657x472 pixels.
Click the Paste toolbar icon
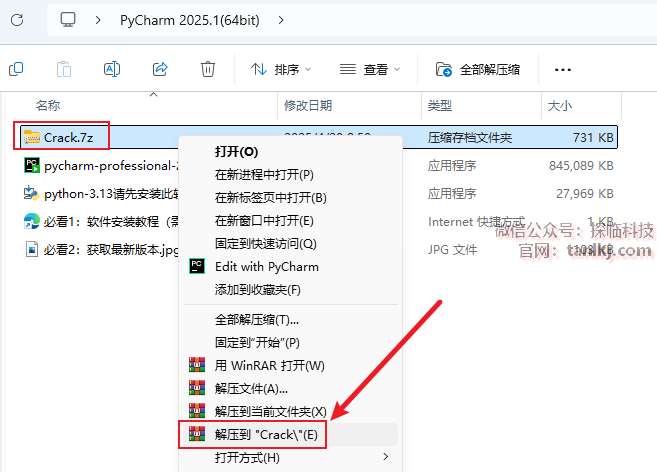point(64,69)
